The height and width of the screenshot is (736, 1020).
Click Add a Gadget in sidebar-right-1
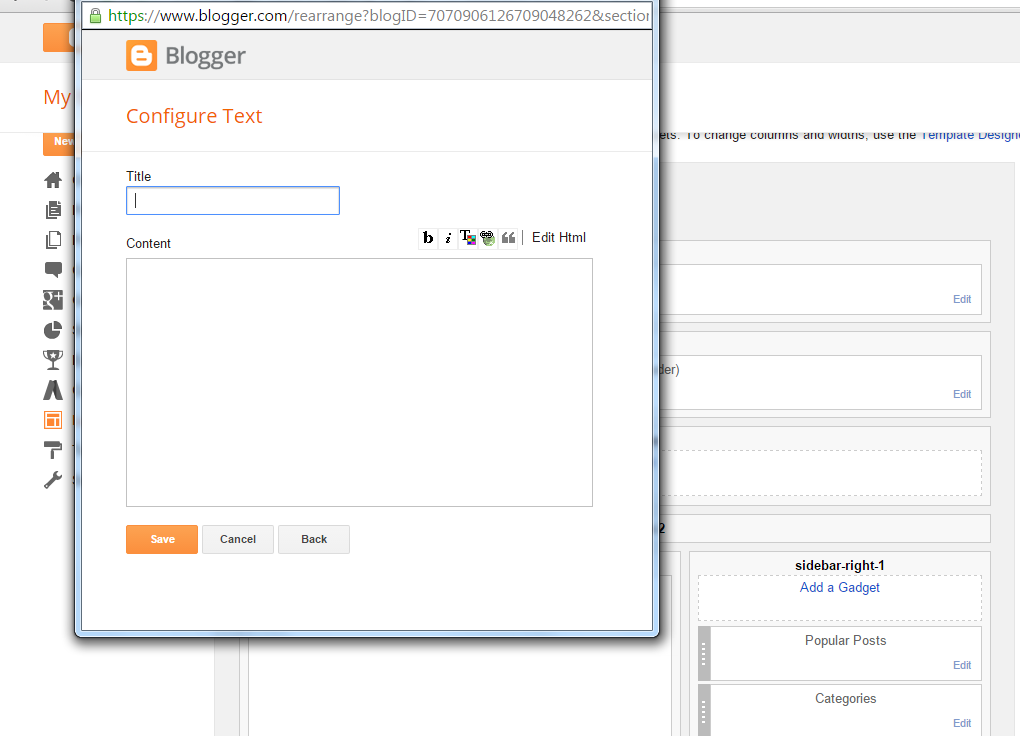(x=839, y=588)
